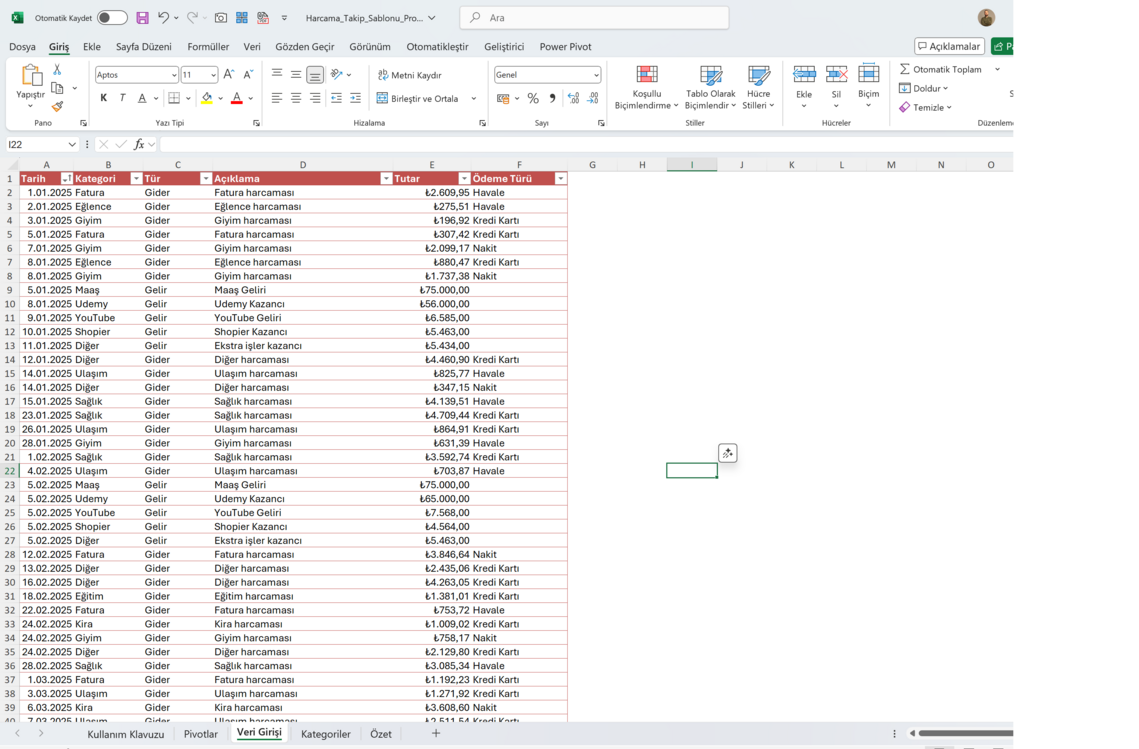Expand the Name Box dropdown arrow

pos(71,145)
